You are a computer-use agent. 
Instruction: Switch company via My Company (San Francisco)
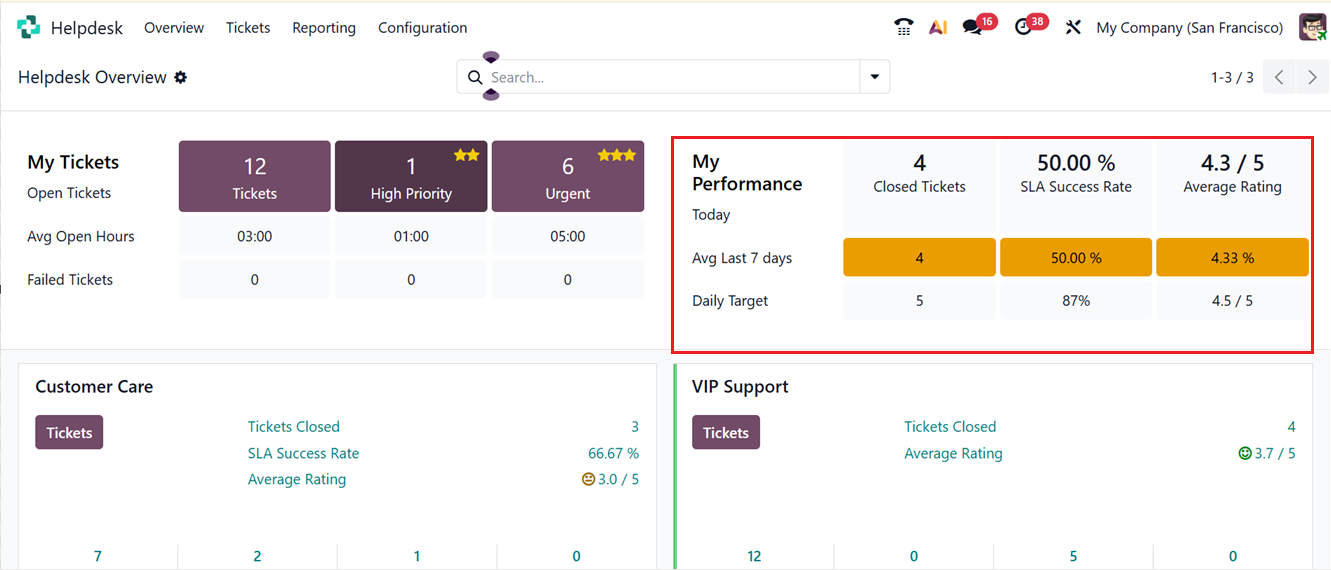coord(1189,28)
